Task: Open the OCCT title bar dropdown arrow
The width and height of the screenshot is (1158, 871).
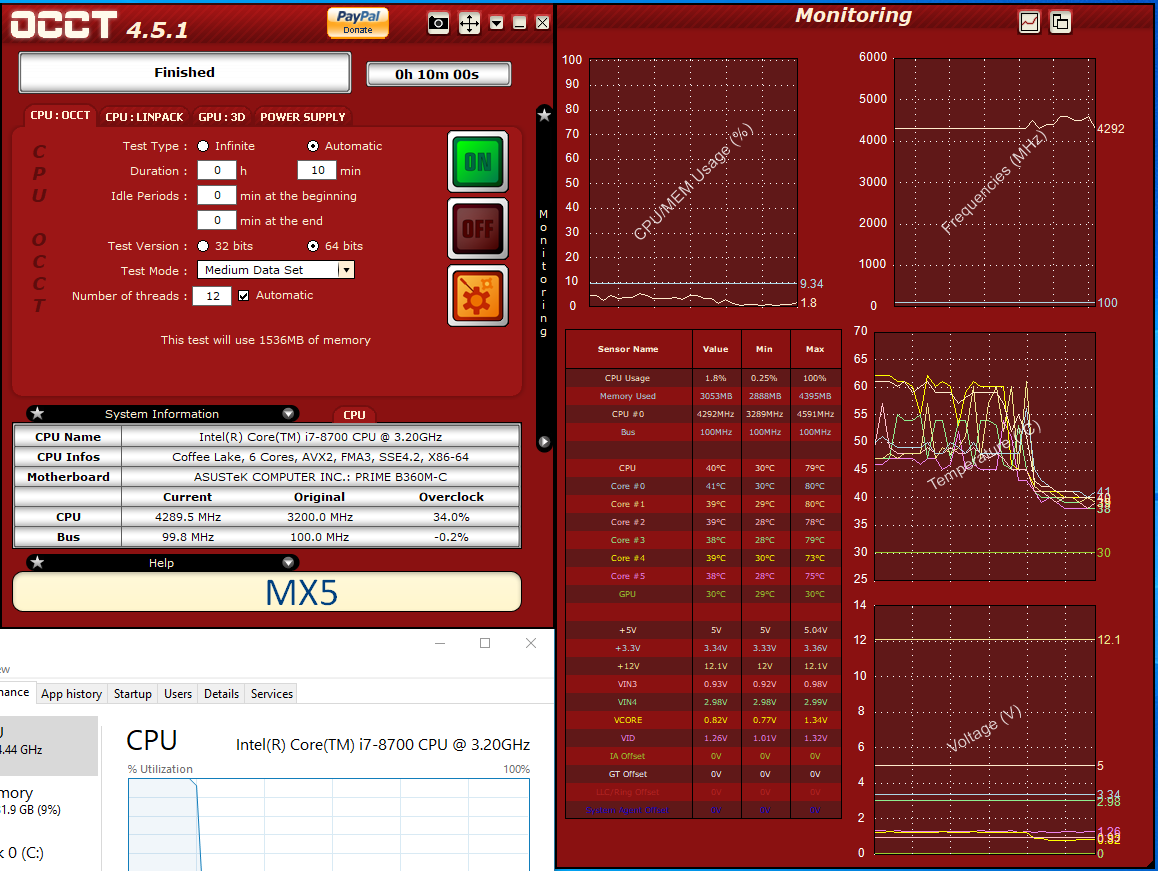Action: click(x=497, y=23)
